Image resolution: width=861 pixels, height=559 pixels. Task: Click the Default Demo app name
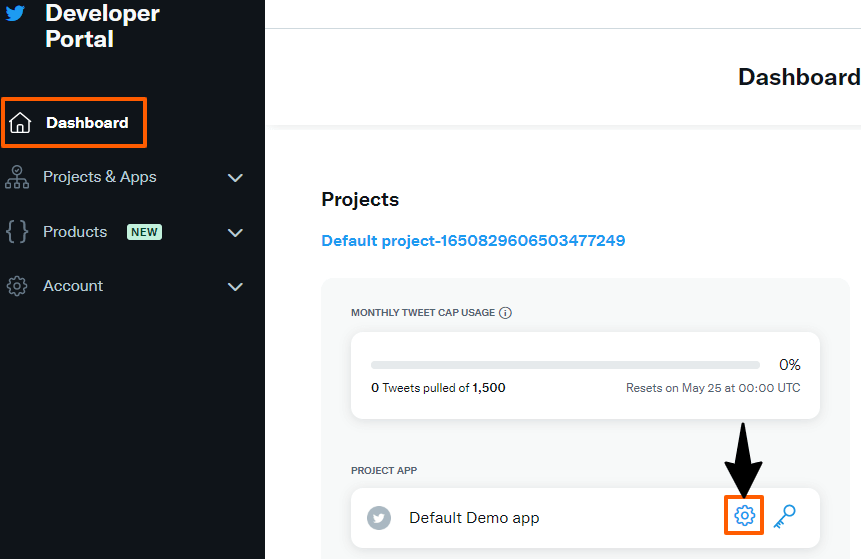click(x=474, y=518)
